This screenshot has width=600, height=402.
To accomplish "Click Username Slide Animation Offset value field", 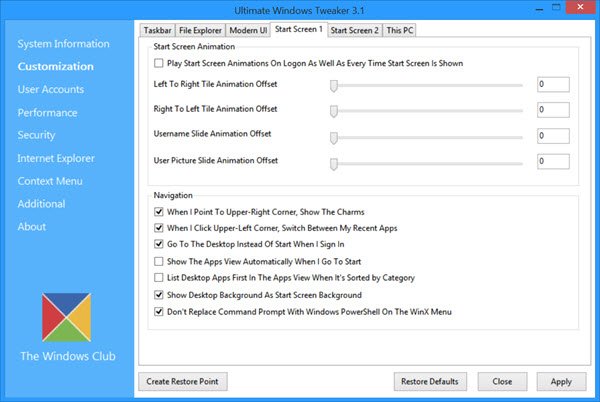I will pyautogui.click(x=553, y=136).
